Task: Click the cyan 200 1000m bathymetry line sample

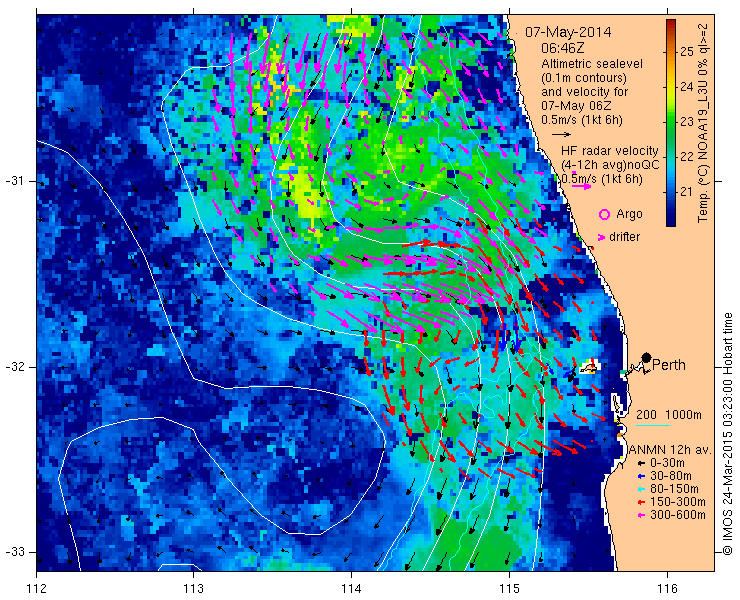Action: [653, 426]
